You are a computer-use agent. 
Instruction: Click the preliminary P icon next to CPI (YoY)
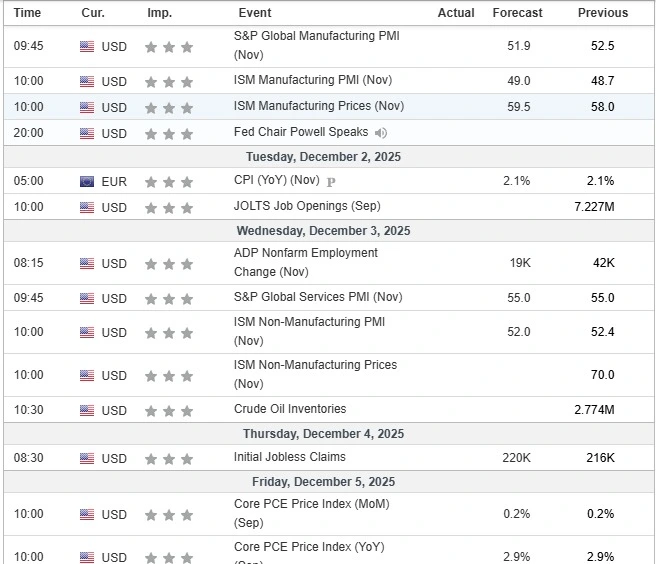(x=331, y=182)
